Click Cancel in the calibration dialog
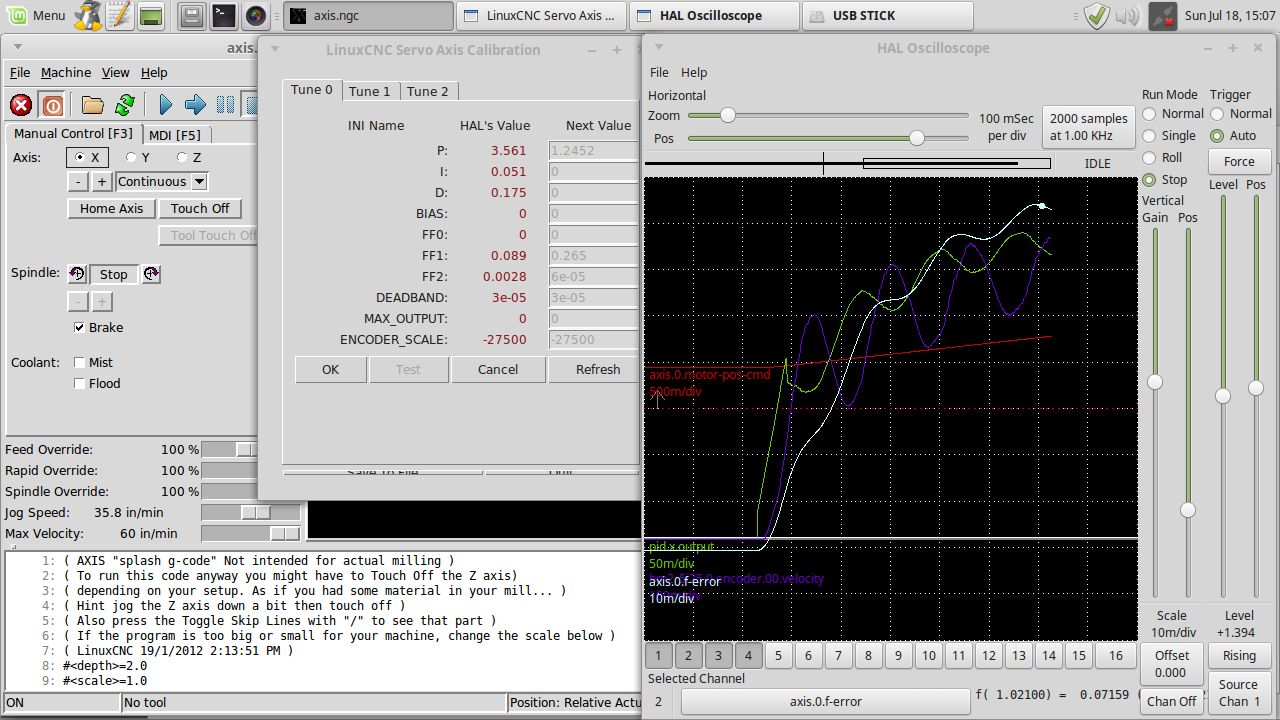Viewport: 1280px width, 720px height. pos(498,369)
